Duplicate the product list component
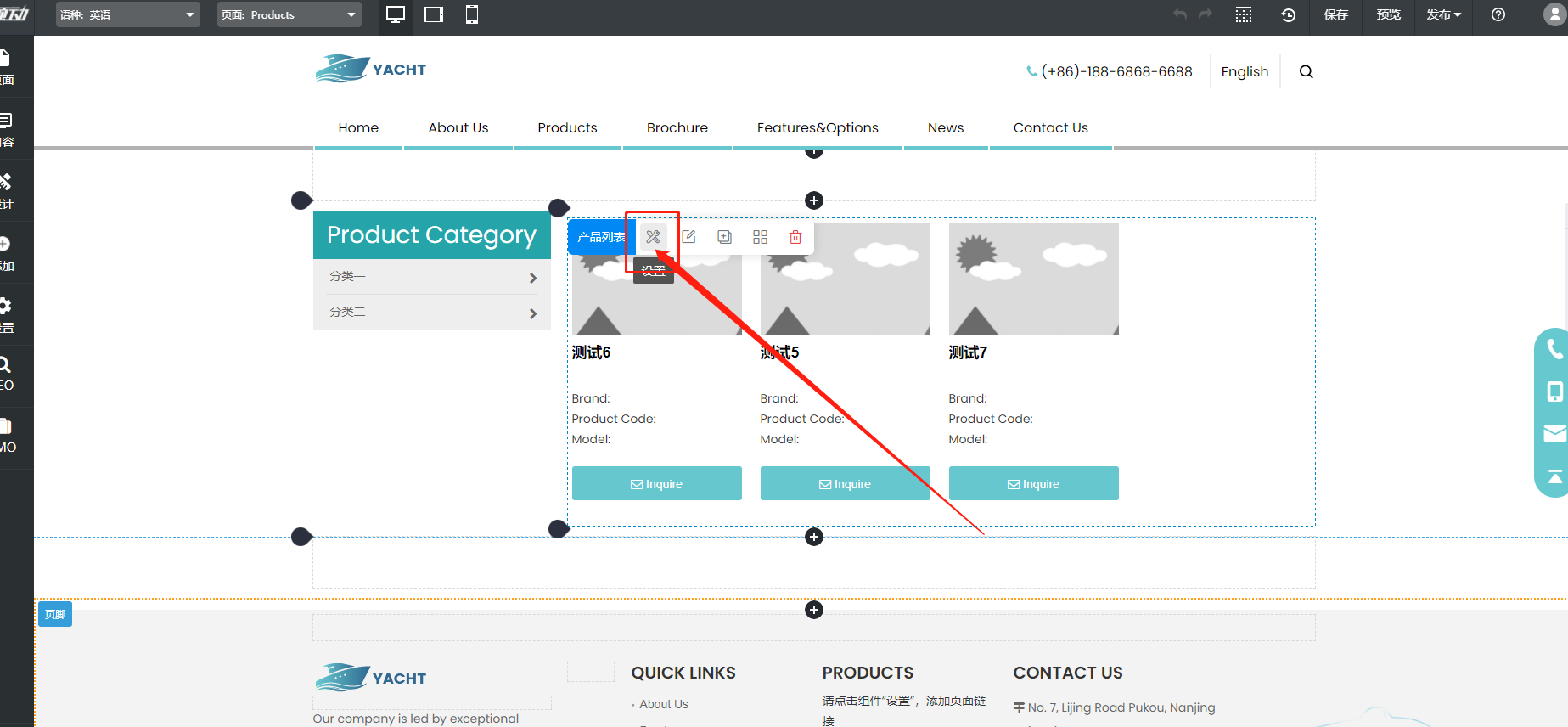Viewport: 1568px width, 727px height. click(x=724, y=237)
